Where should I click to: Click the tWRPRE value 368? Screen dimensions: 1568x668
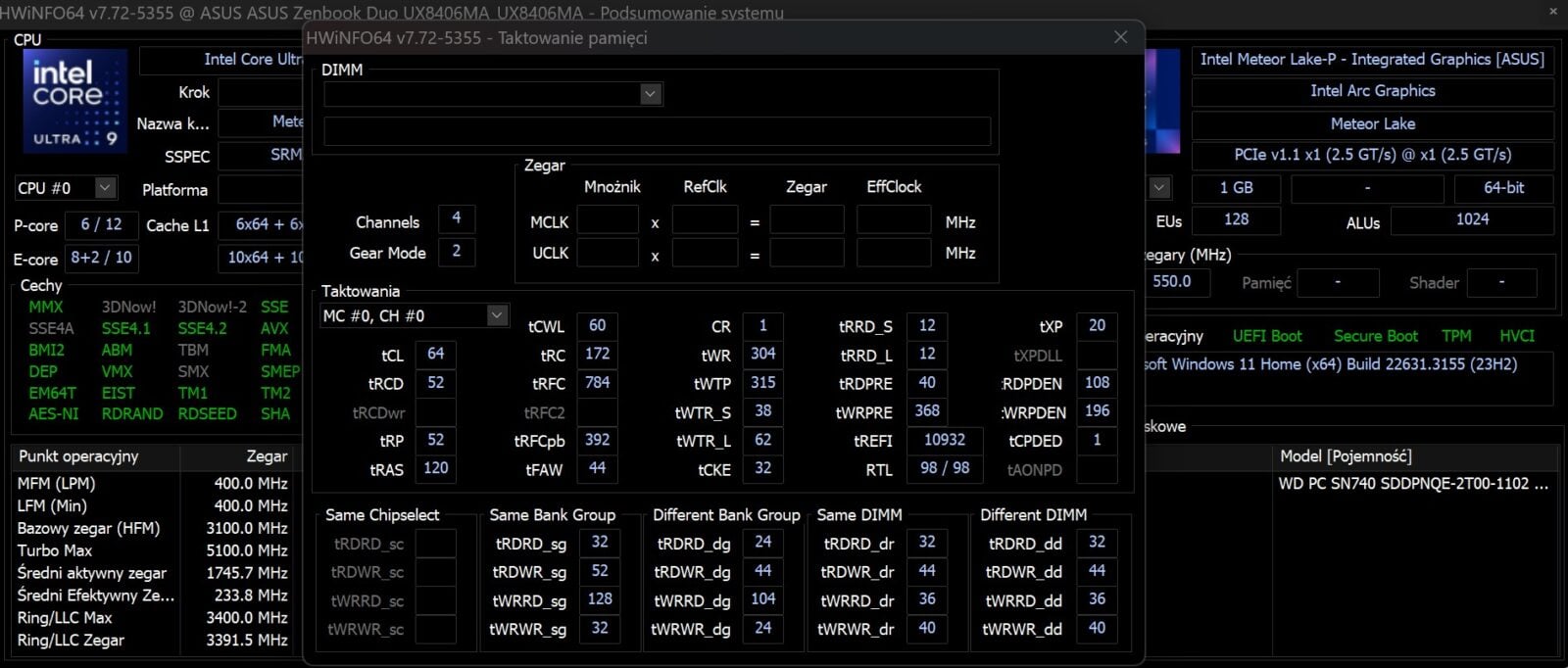click(927, 411)
